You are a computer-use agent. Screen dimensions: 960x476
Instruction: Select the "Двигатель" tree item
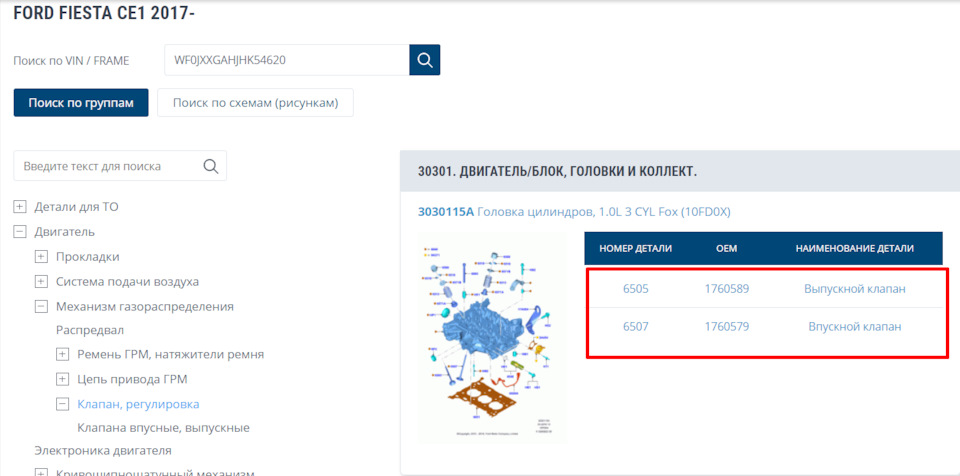[64, 232]
